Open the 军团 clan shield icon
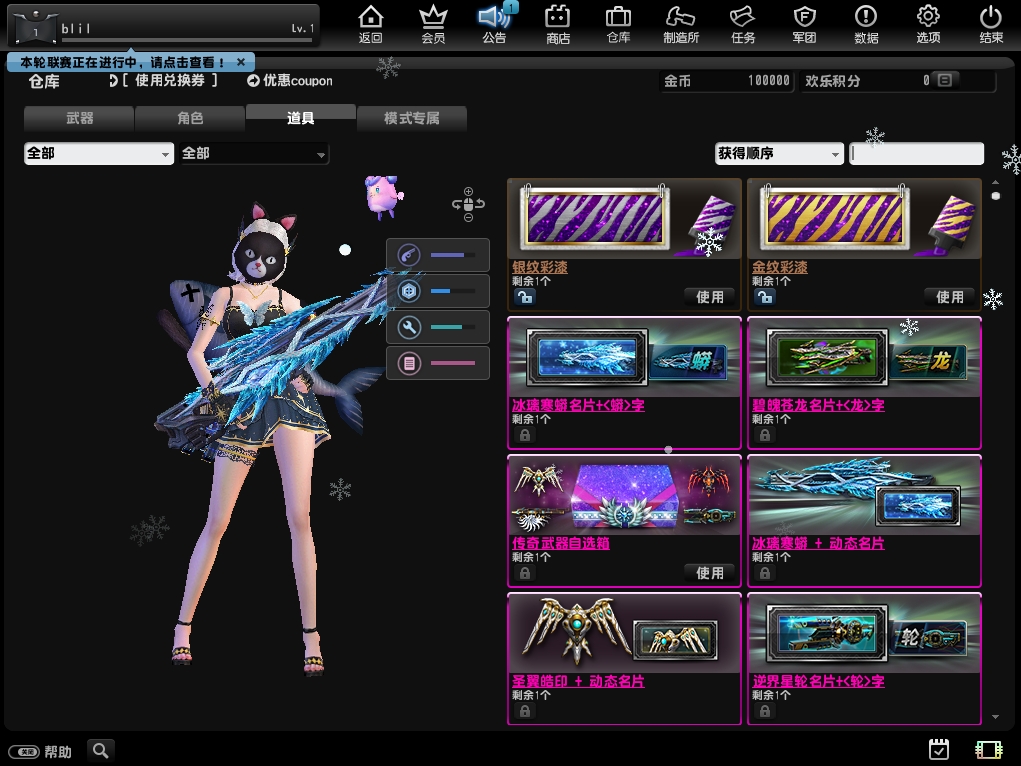This screenshot has height=766, width=1021. (804, 24)
